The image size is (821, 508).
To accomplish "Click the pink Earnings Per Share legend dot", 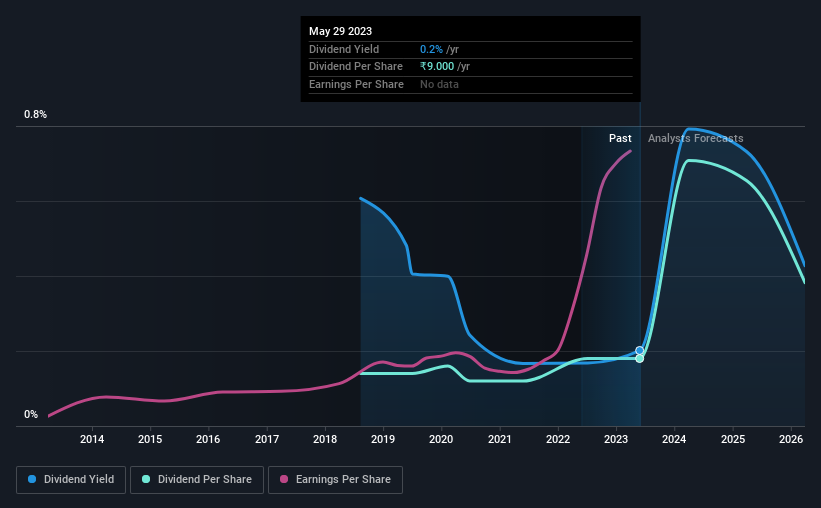I will click(x=284, y=479).
